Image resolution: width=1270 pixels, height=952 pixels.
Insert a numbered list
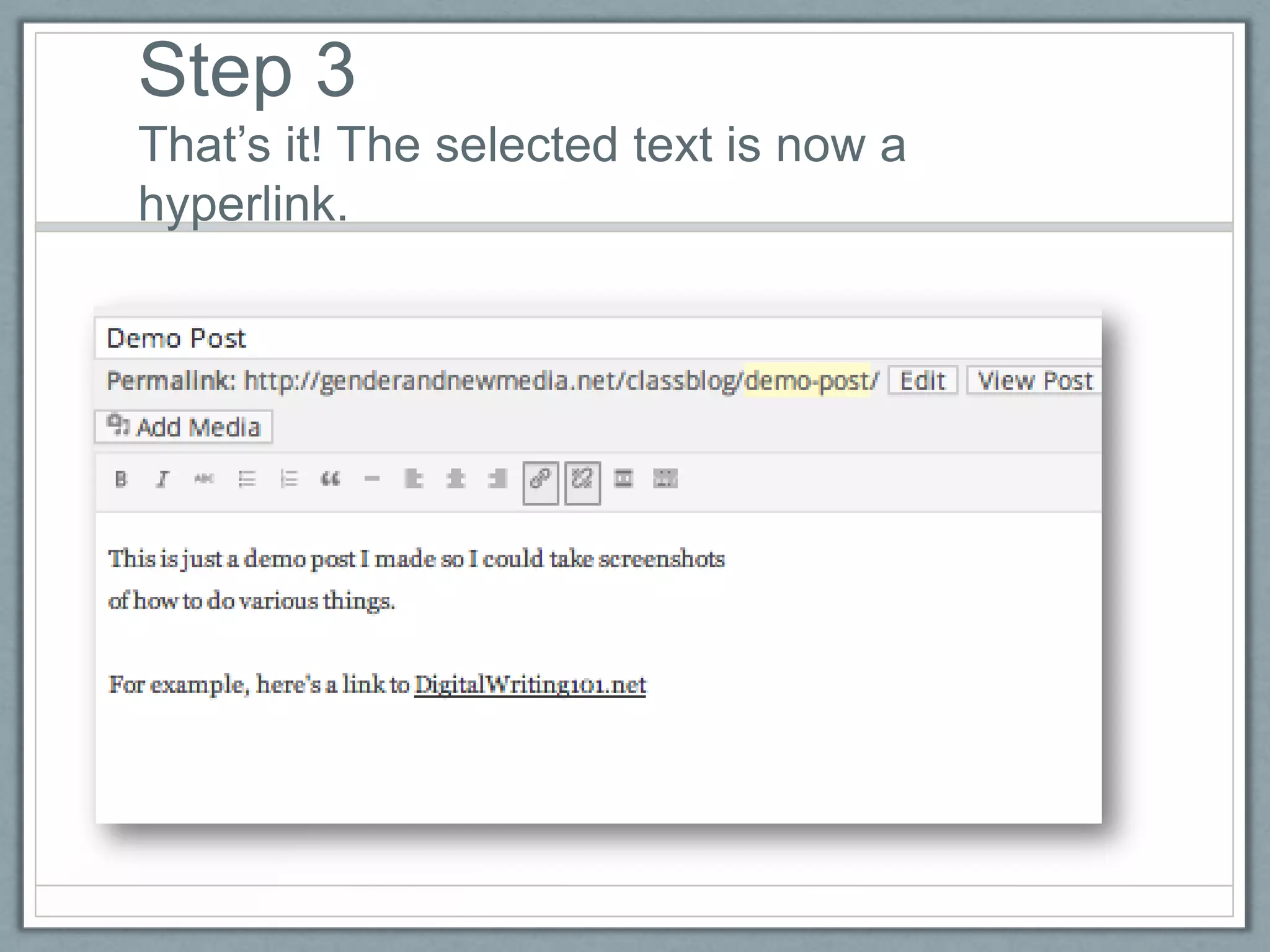click(x=289, y=479)
